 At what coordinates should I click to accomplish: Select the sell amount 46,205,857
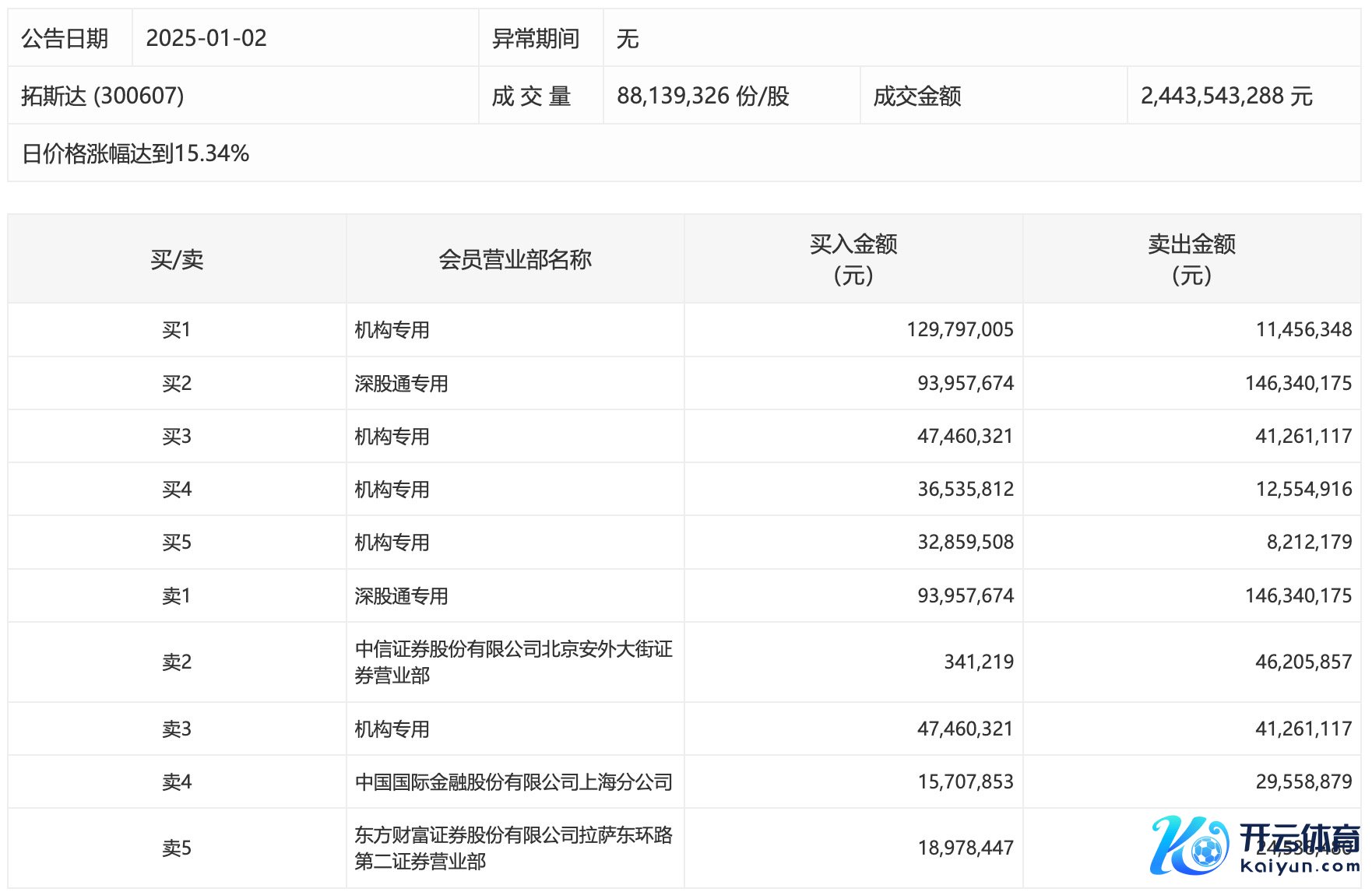tap(1303, 662)
